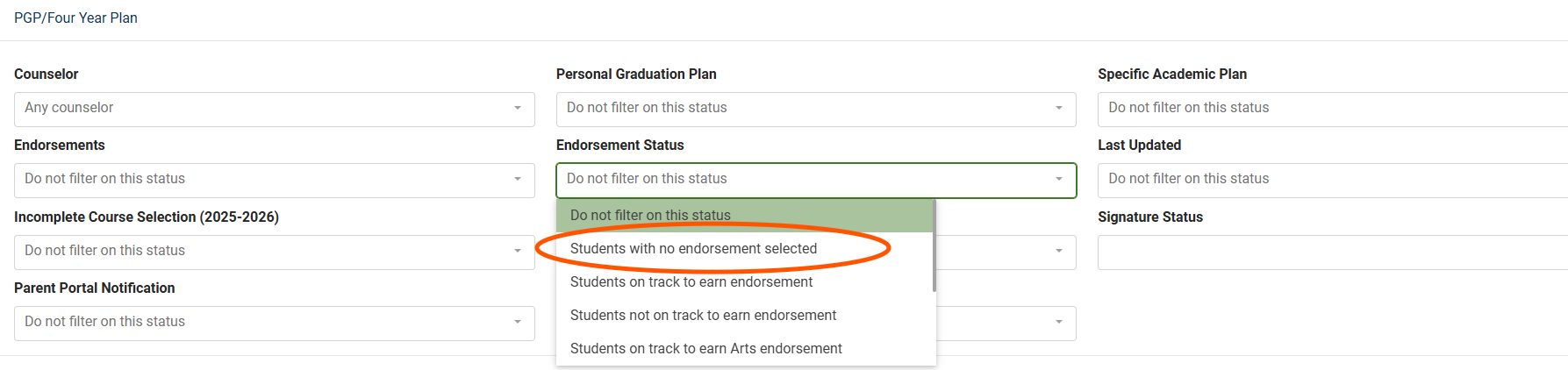Select 'Students not on track to earn endorsement'
The height and width of the screenshot is (370, 1568).
point(703,316)
